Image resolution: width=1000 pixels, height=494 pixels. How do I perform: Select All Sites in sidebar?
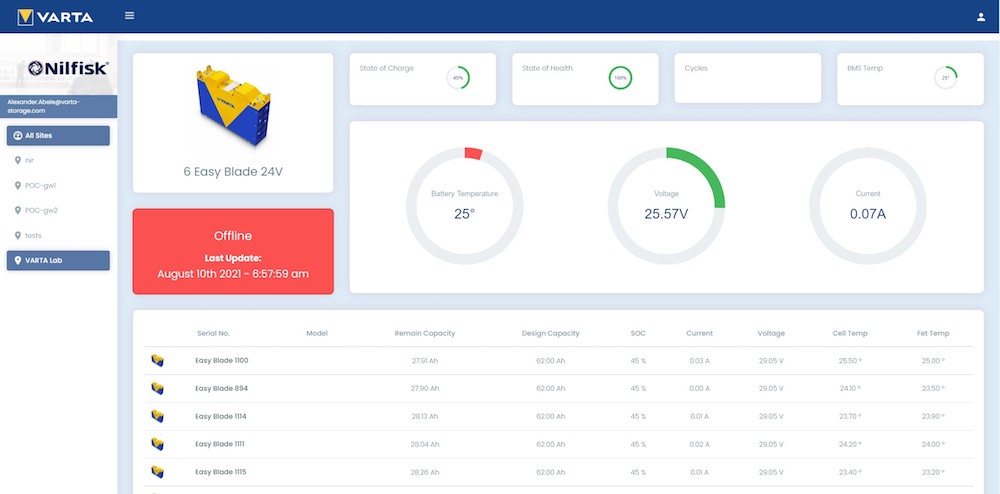click(x=58, y=135)
